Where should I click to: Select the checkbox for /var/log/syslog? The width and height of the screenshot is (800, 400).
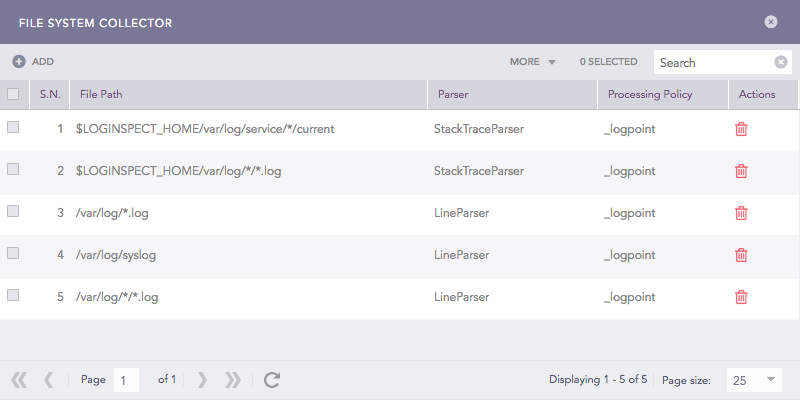pos(13,253)
